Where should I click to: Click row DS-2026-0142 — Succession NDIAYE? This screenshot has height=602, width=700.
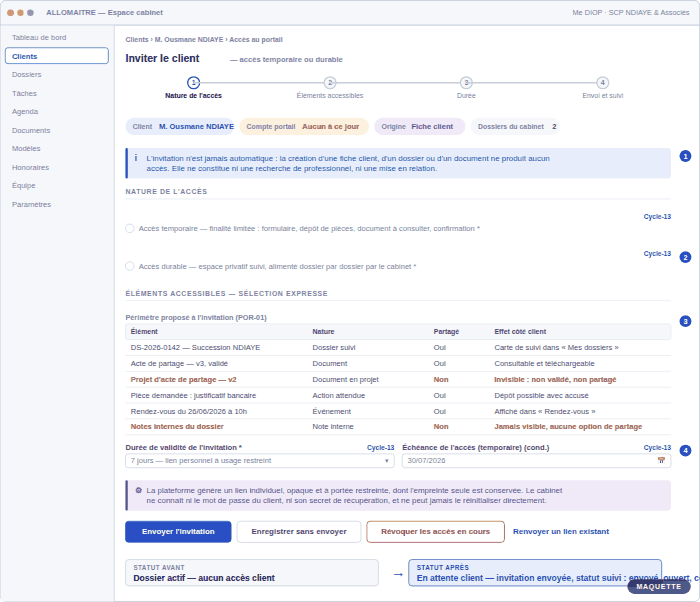pos(398,348)
